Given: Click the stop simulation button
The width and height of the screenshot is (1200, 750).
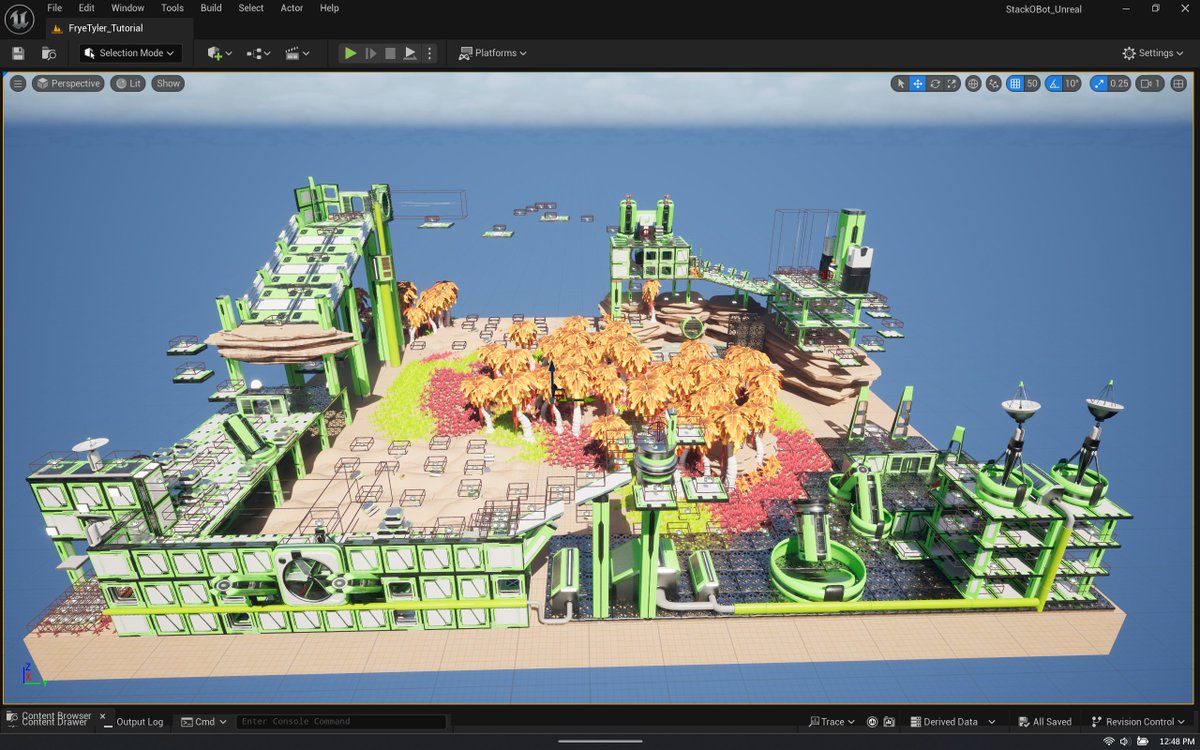Looking at the screenshot, I should tap(391, 53).
